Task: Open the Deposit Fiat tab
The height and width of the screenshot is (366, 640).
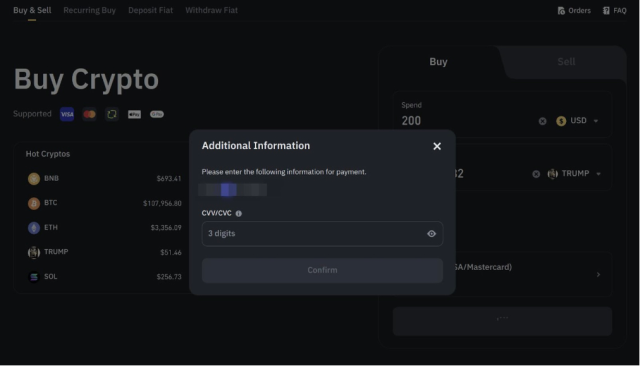Action: [x=150, y=10]
